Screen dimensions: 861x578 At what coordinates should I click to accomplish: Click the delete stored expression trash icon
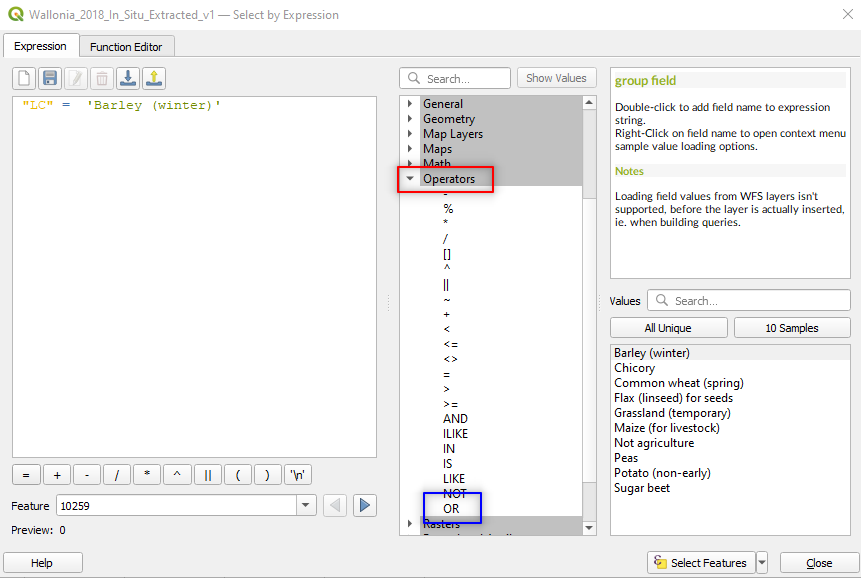(x=102, y=78)
